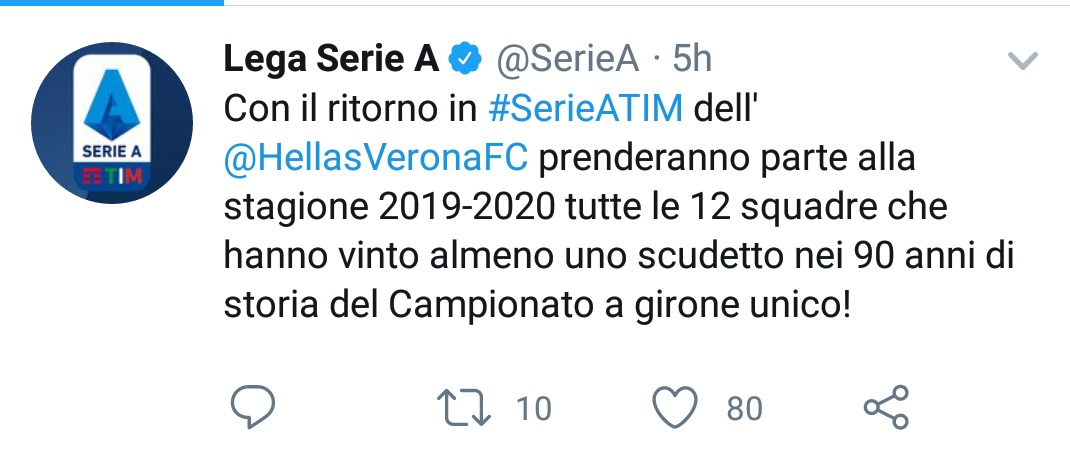
Task: Click the gray unfilled progress track
Action: pyautogui.click(x=647, y=4)
